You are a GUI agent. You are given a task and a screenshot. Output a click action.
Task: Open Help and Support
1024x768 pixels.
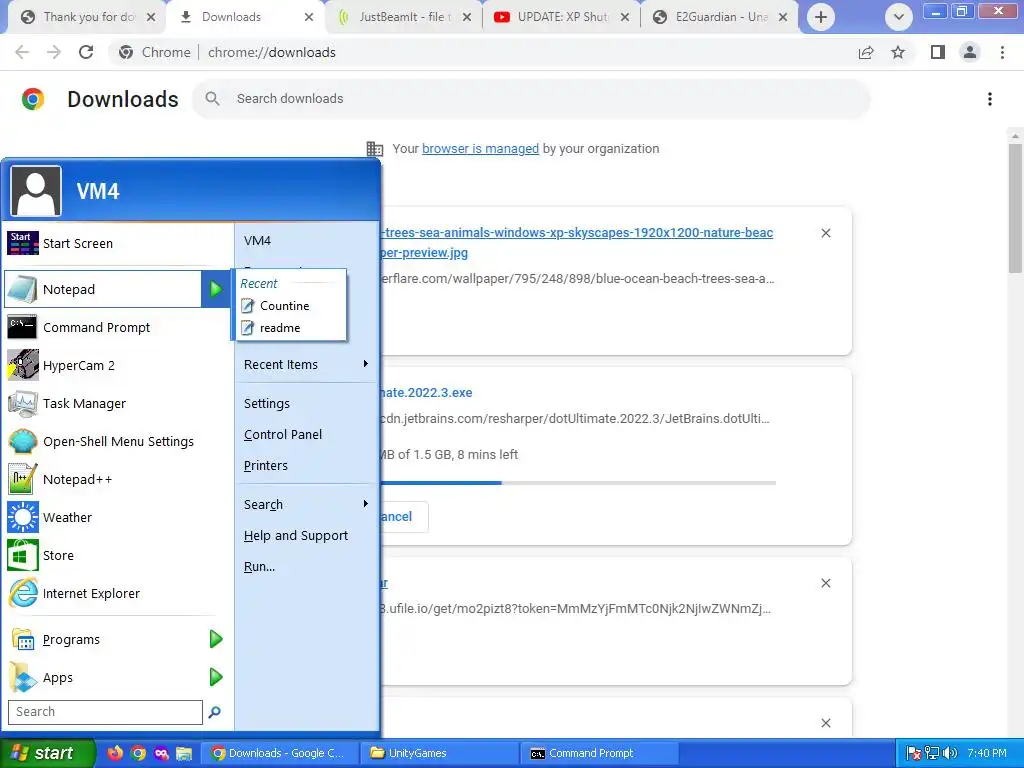pyautogui.click(x=306, y=536)
